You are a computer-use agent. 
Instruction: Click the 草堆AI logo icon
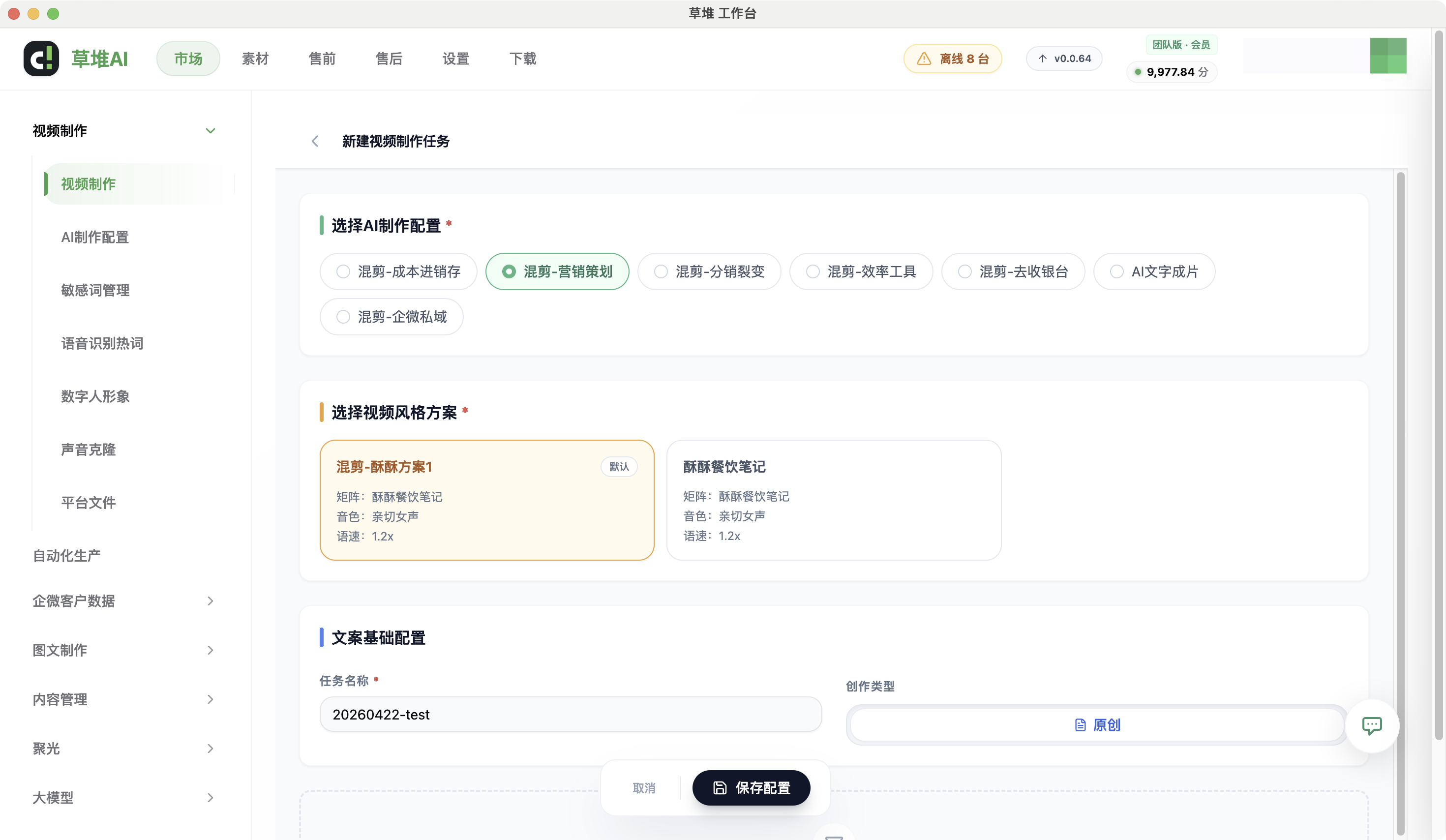click(x=41, y=58)
